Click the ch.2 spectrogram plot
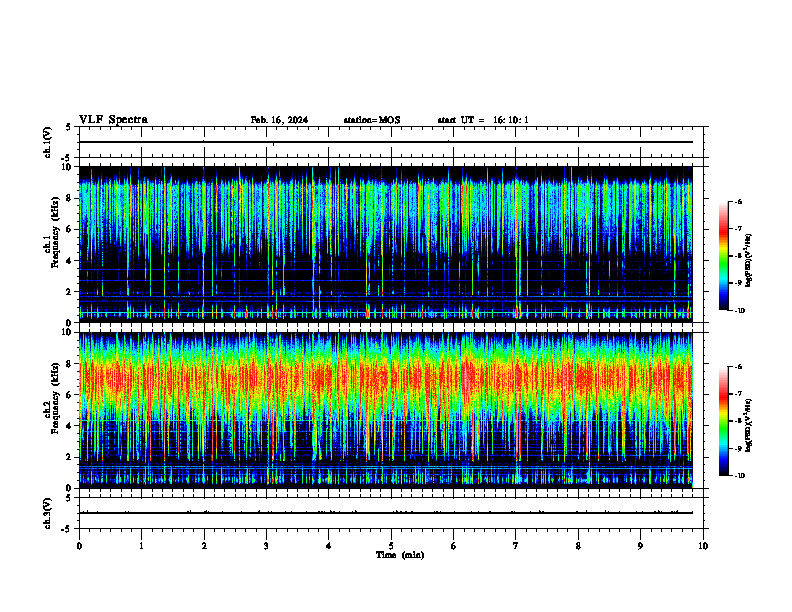 pos(386,410)
